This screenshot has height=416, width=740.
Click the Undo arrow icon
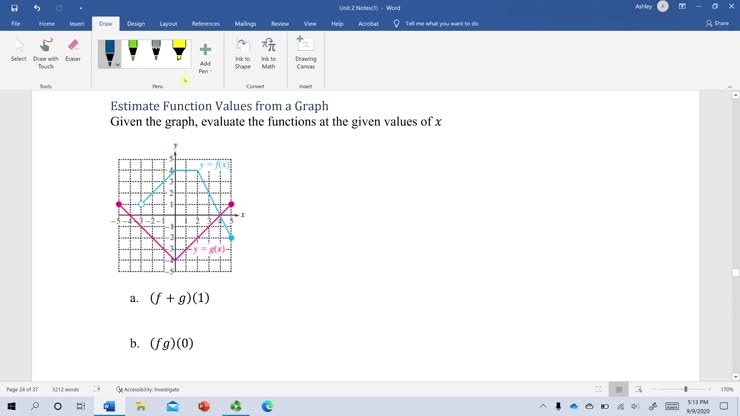click(x=37, y=8)
